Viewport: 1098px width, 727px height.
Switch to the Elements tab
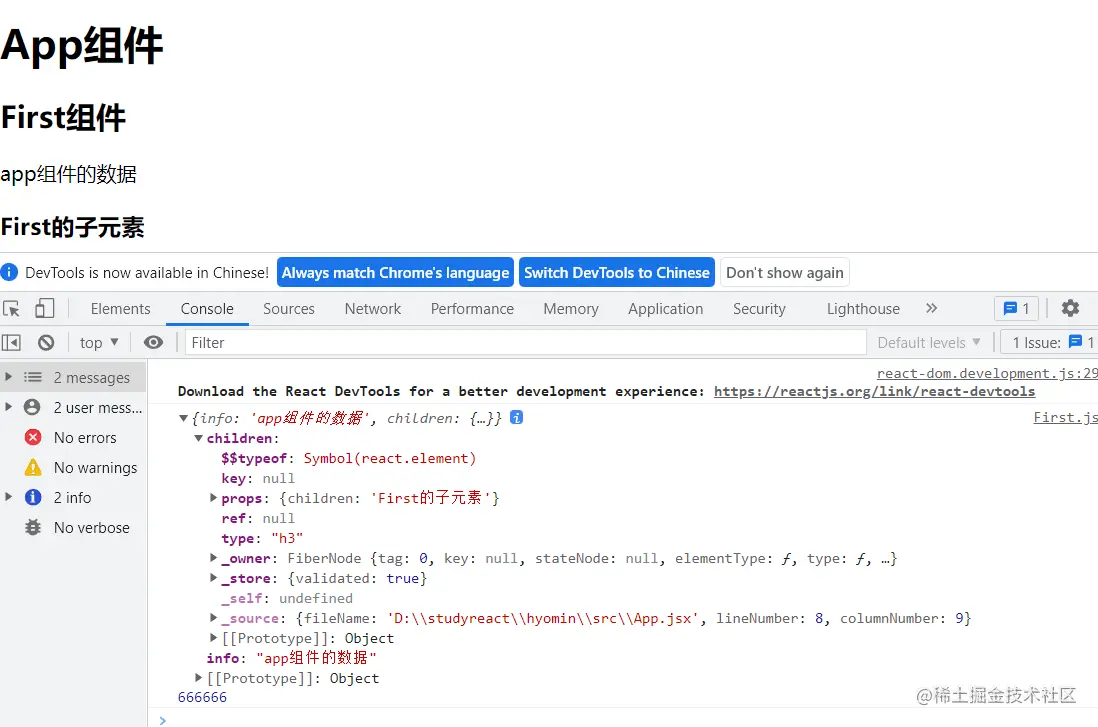[x=120, y=309]
